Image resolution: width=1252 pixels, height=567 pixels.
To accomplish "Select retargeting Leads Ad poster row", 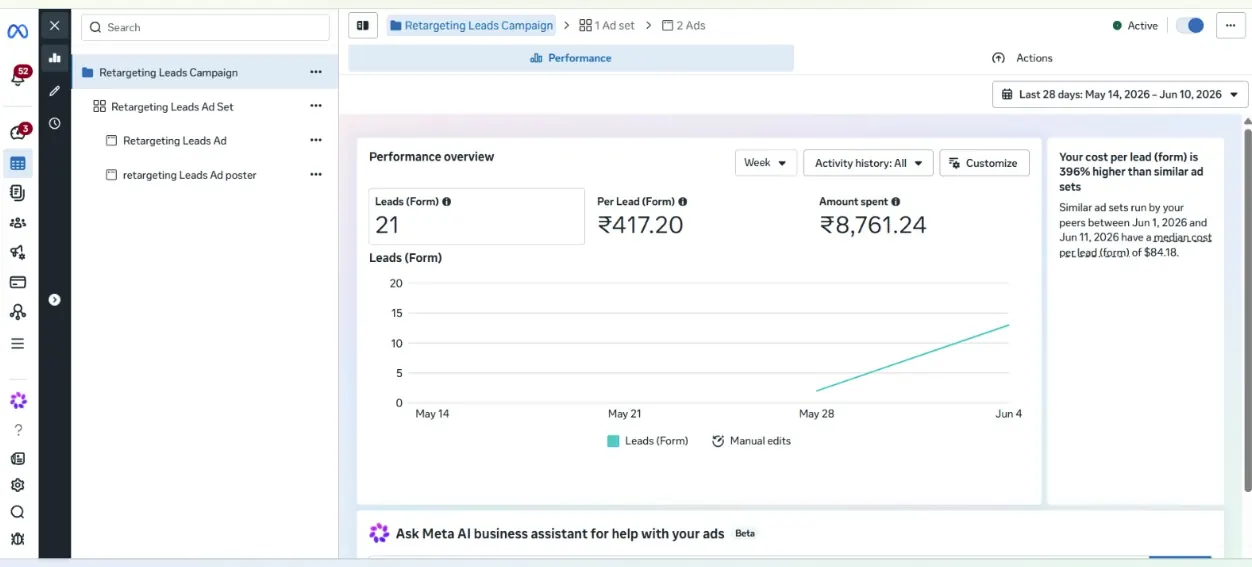I will point(204,175).
